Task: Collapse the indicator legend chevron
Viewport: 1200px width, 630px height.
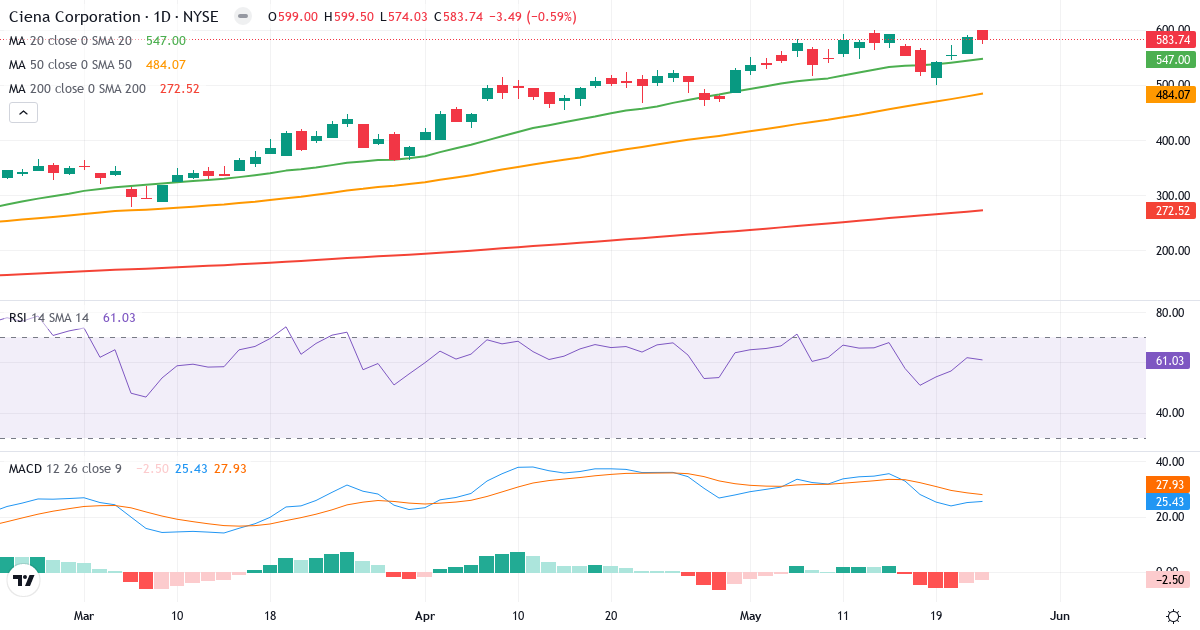Action: pyautogui.click(x=23, y=113)
